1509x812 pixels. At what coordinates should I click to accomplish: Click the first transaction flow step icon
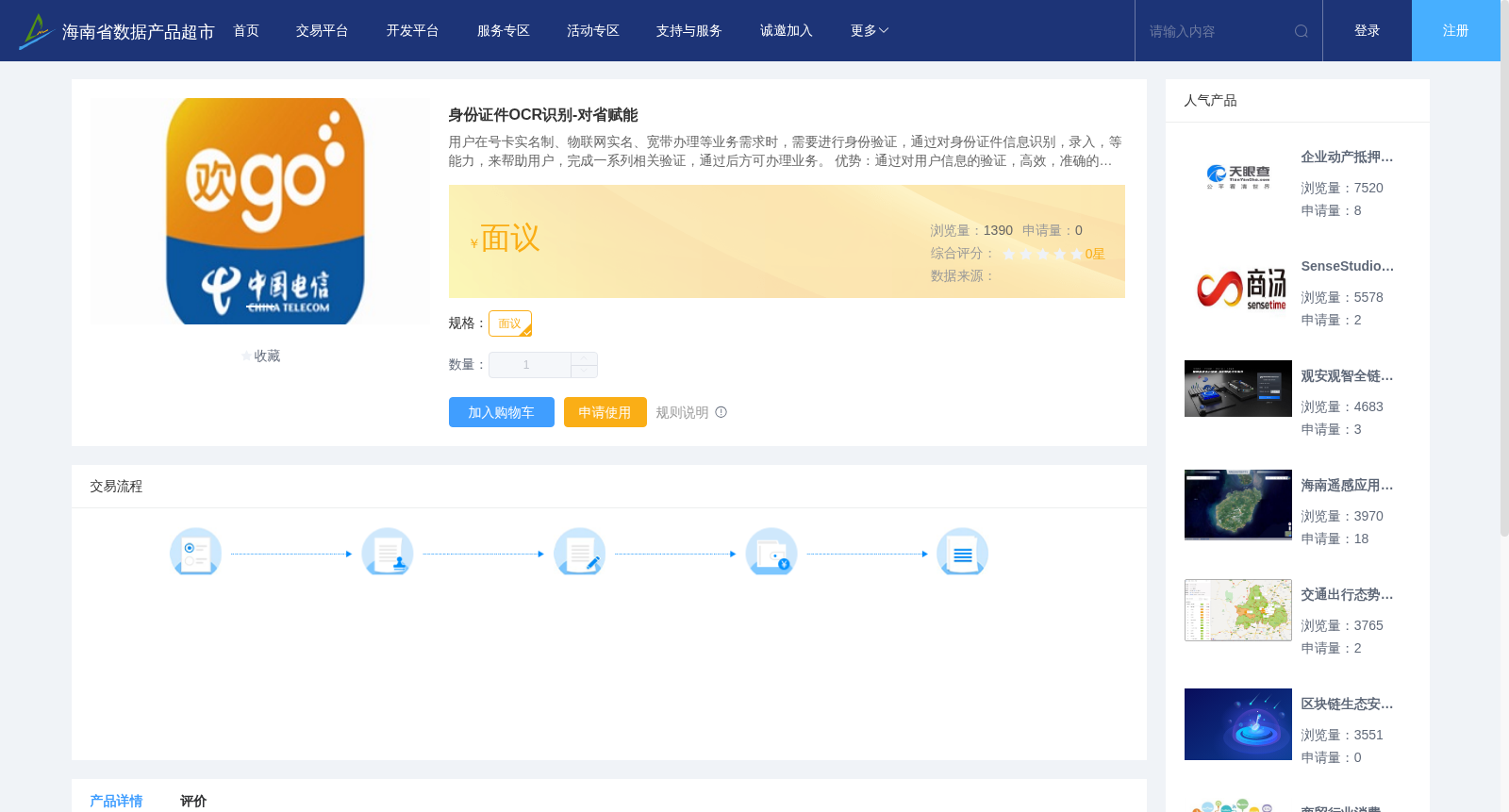[x=195, y=552]
